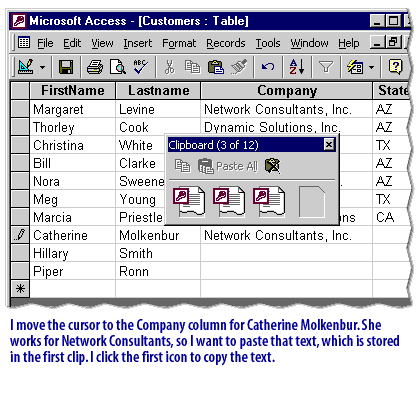Paste the second clip in Clipboard
This screenshot has height=420, width=420.
229,202
